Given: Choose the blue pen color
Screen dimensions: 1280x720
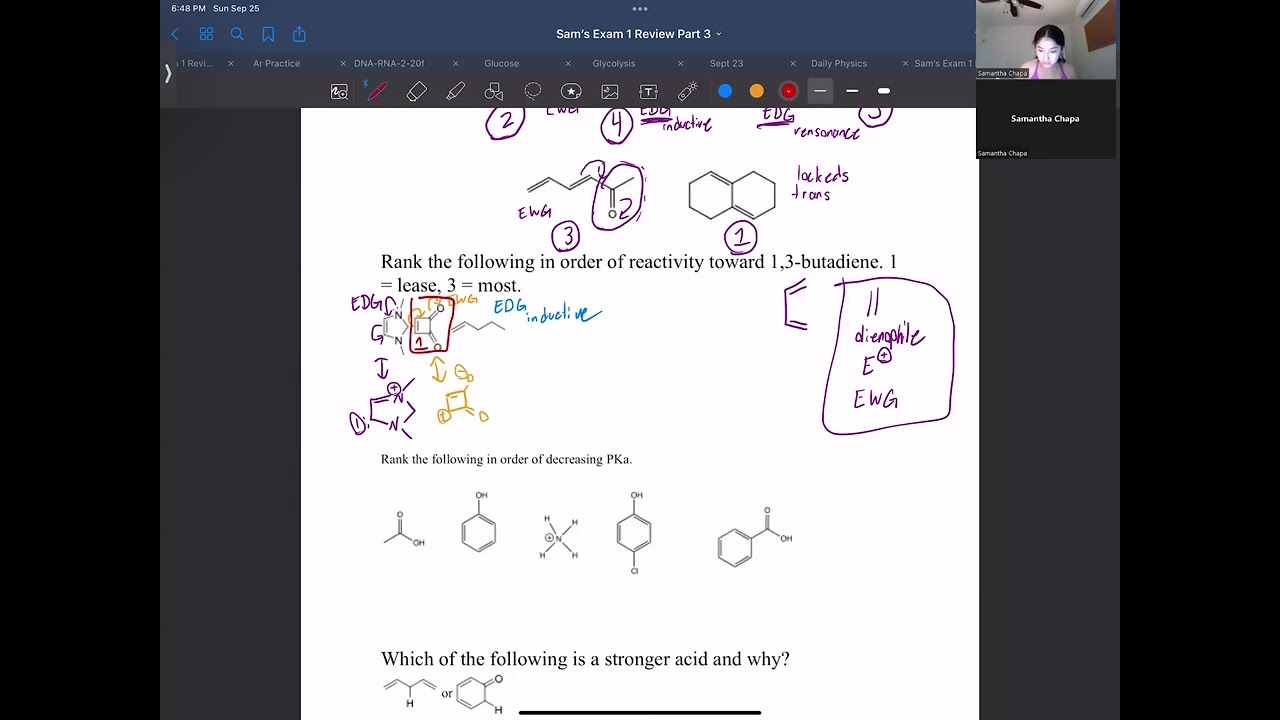Looking at the screenshot, I should coord(725,91).
